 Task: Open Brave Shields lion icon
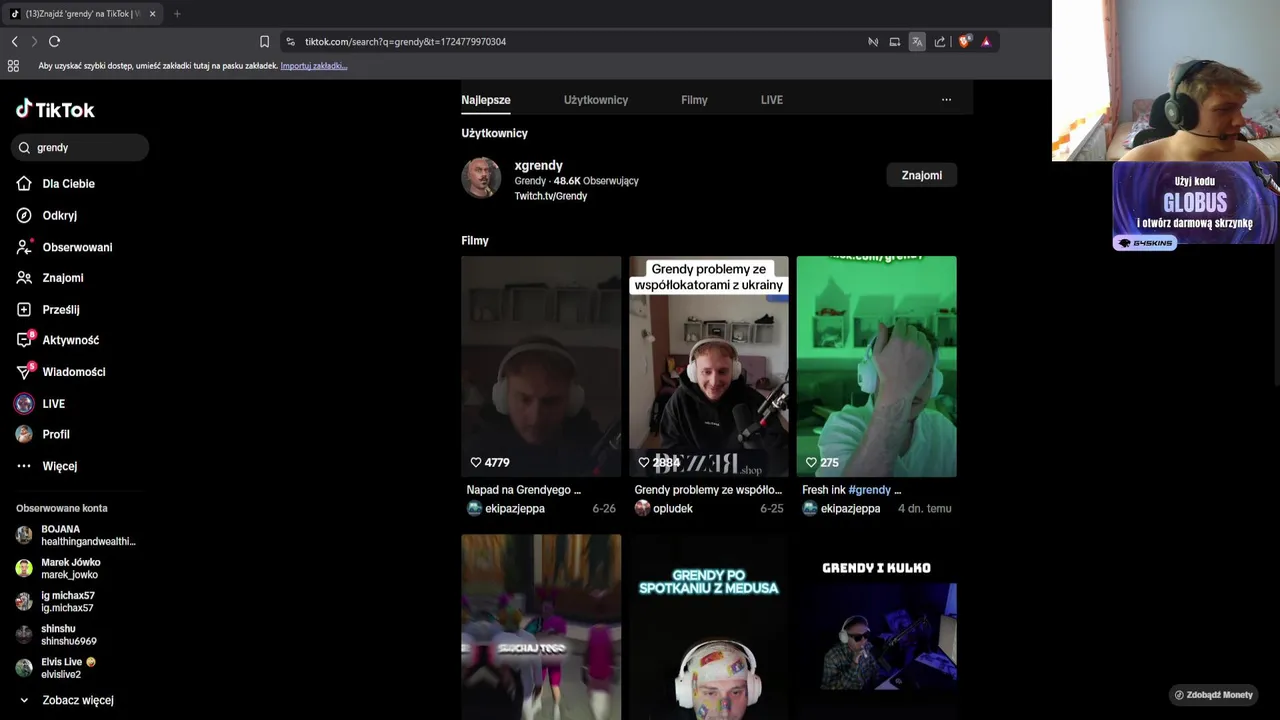pos(965,41)
